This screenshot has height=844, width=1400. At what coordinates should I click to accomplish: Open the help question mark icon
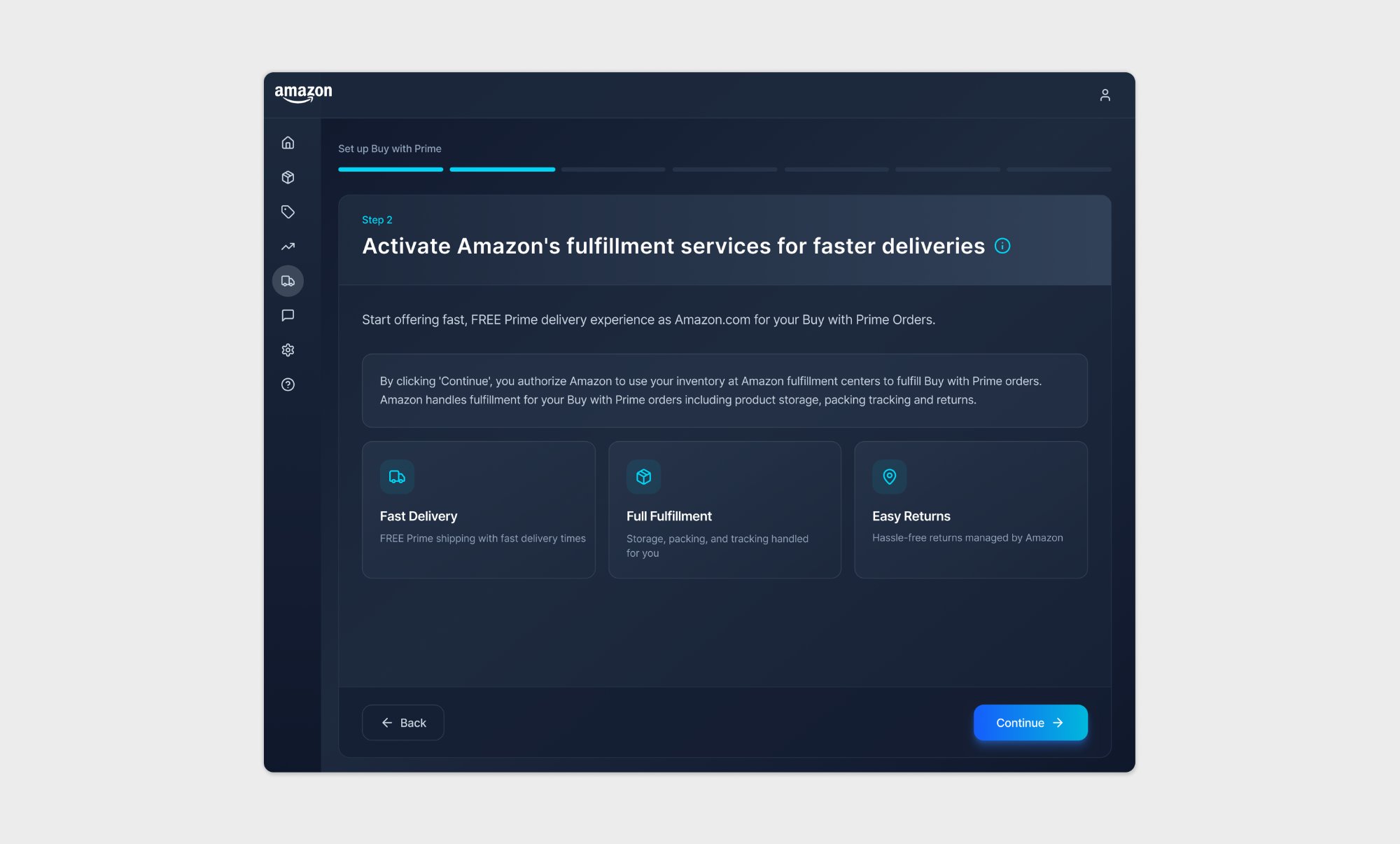288,385
